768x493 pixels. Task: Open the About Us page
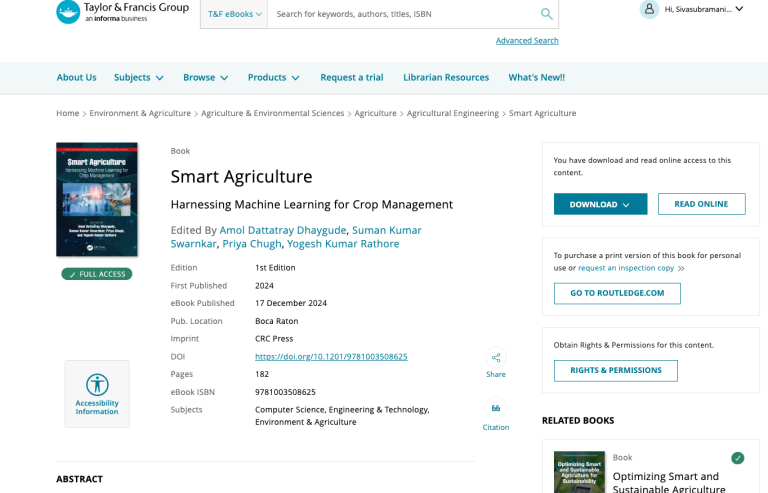[76, 77]
